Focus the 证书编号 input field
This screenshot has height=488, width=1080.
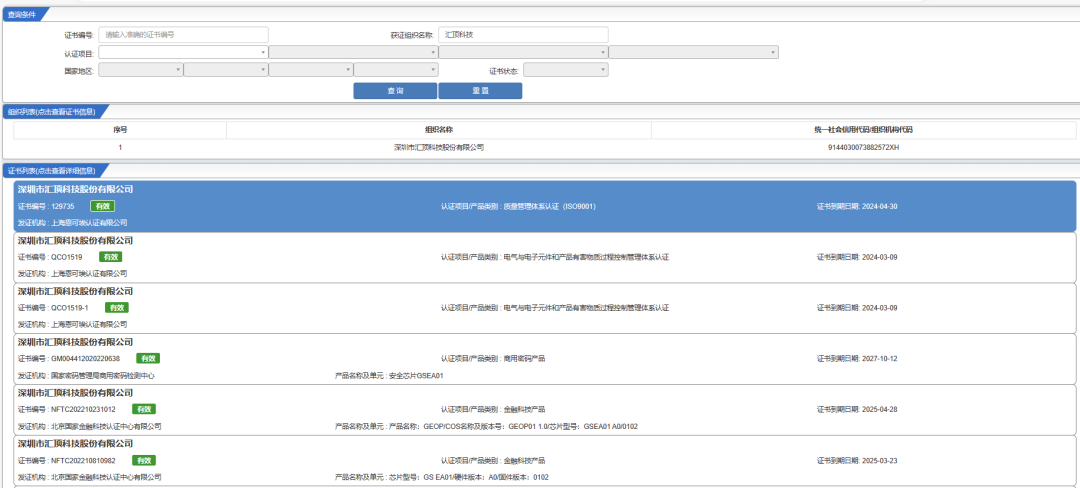[x=183, y=34]
